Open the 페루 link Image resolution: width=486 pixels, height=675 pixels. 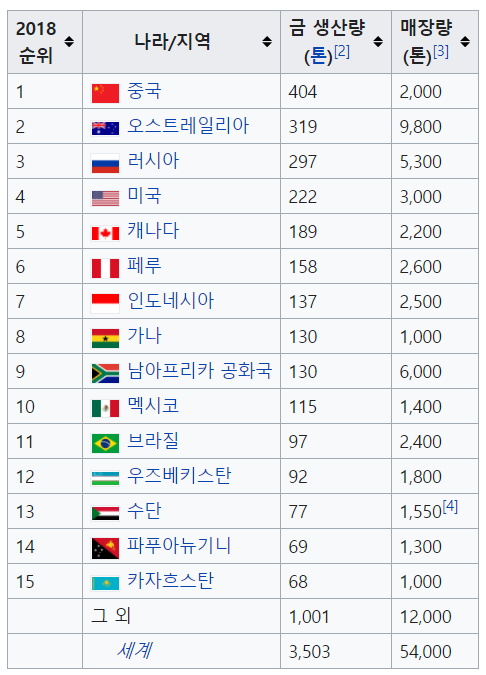pos(144,266)
